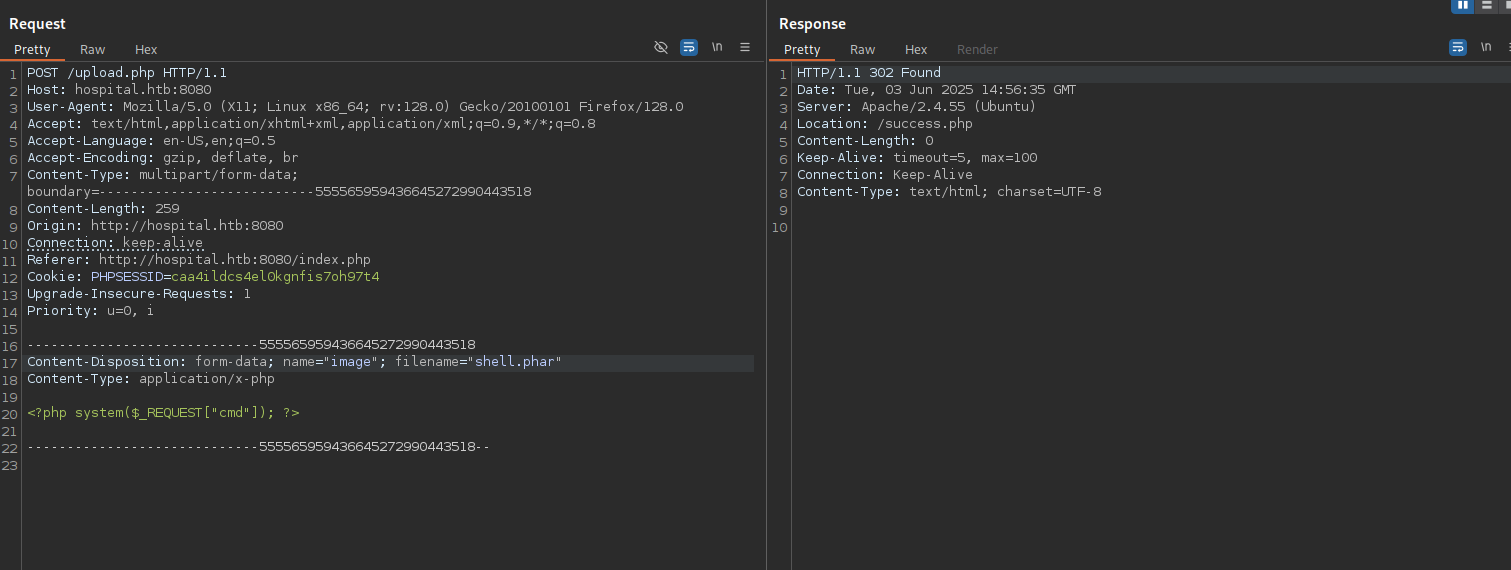Switch to Response Pretty tab
Viewport: 1511px width, 570px height.
(x=802, y=49)
